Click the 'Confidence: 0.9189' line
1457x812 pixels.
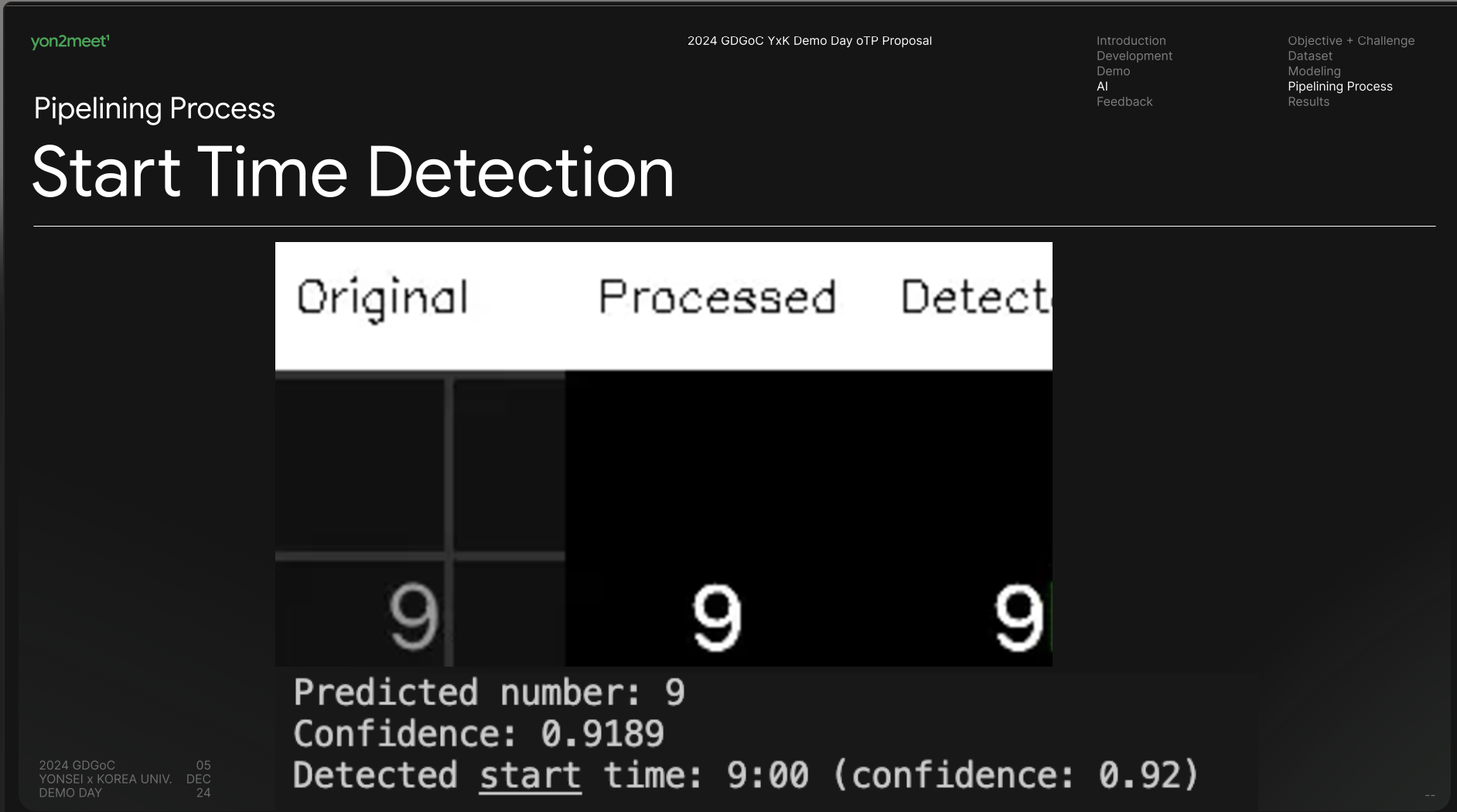(479, 734)
